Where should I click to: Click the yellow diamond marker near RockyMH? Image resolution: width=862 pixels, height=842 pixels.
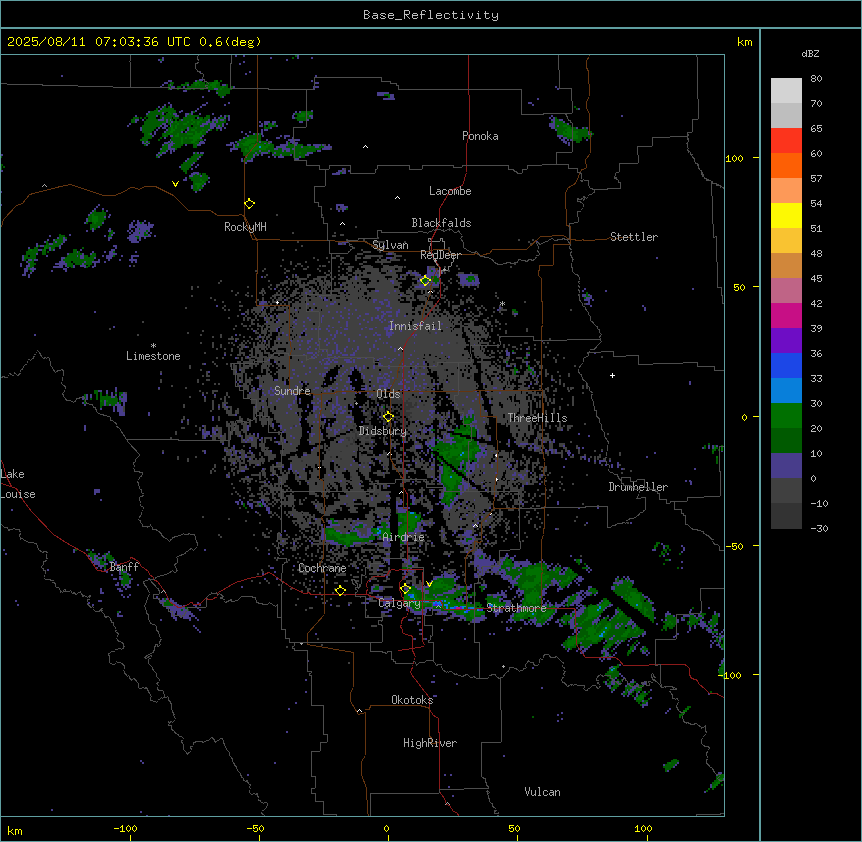(250, 204)
